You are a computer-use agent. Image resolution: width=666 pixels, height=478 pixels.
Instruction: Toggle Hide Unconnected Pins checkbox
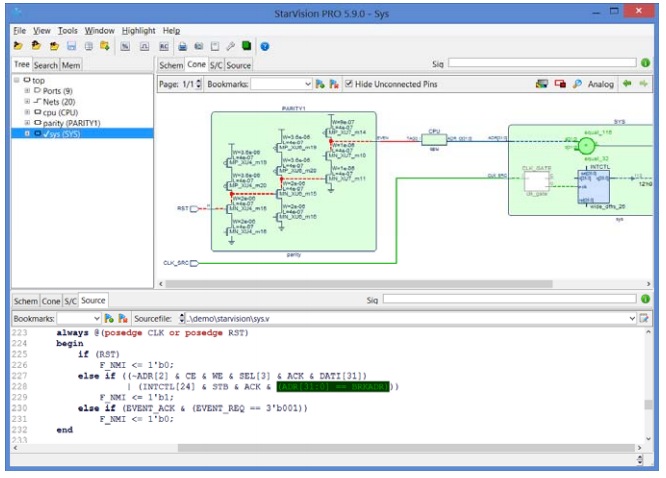pyautogui.click(x=349, y=84)
